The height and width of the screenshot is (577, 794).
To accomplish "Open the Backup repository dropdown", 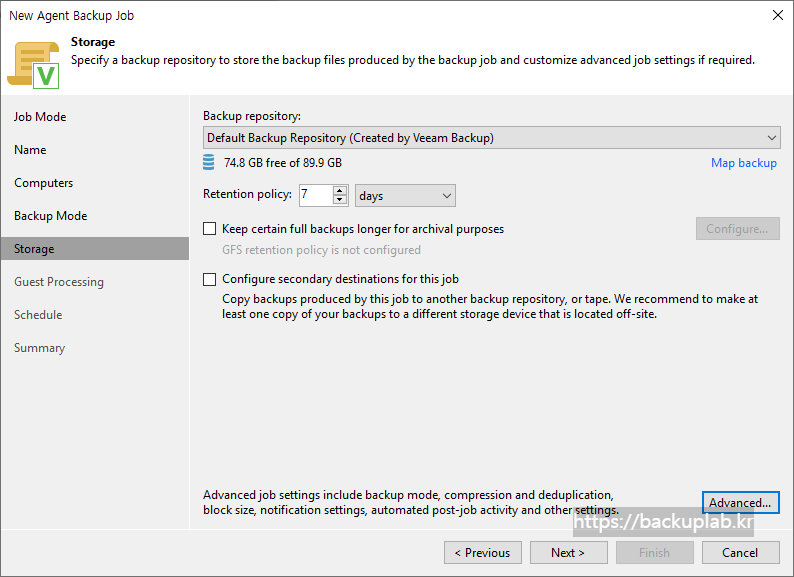I will pyautogui.click(x=491, y=138).
